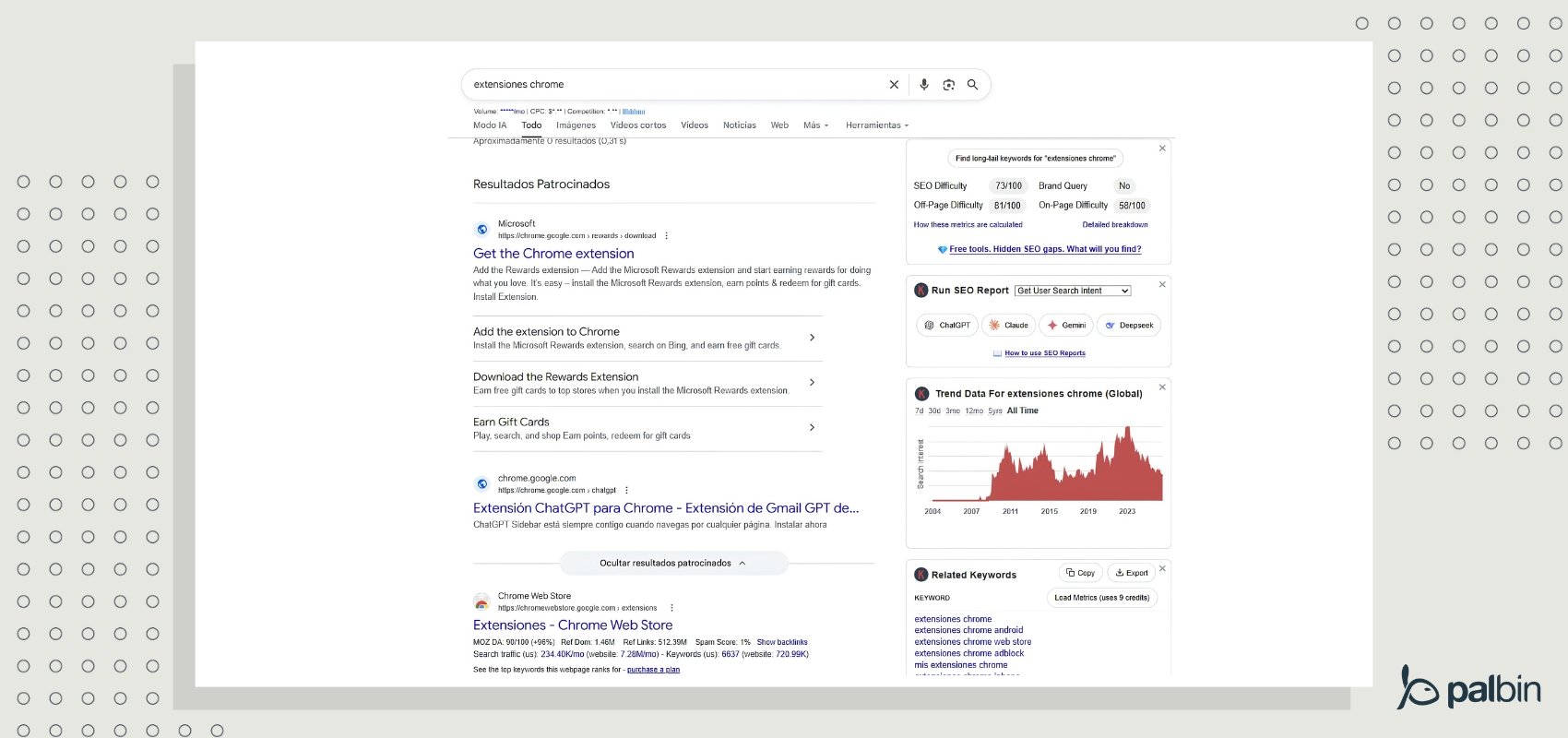The height and width of the screenshot is (738, 1568).
Task: Close the Run SEO Report panel
Action: pyautogui.click(x=1162, y=284)
